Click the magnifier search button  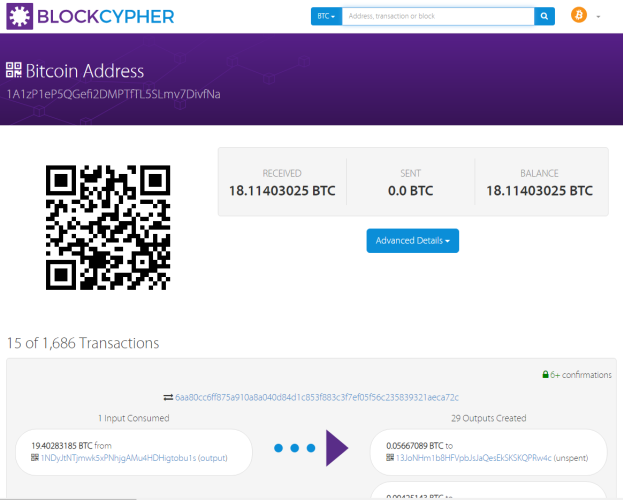544,16
